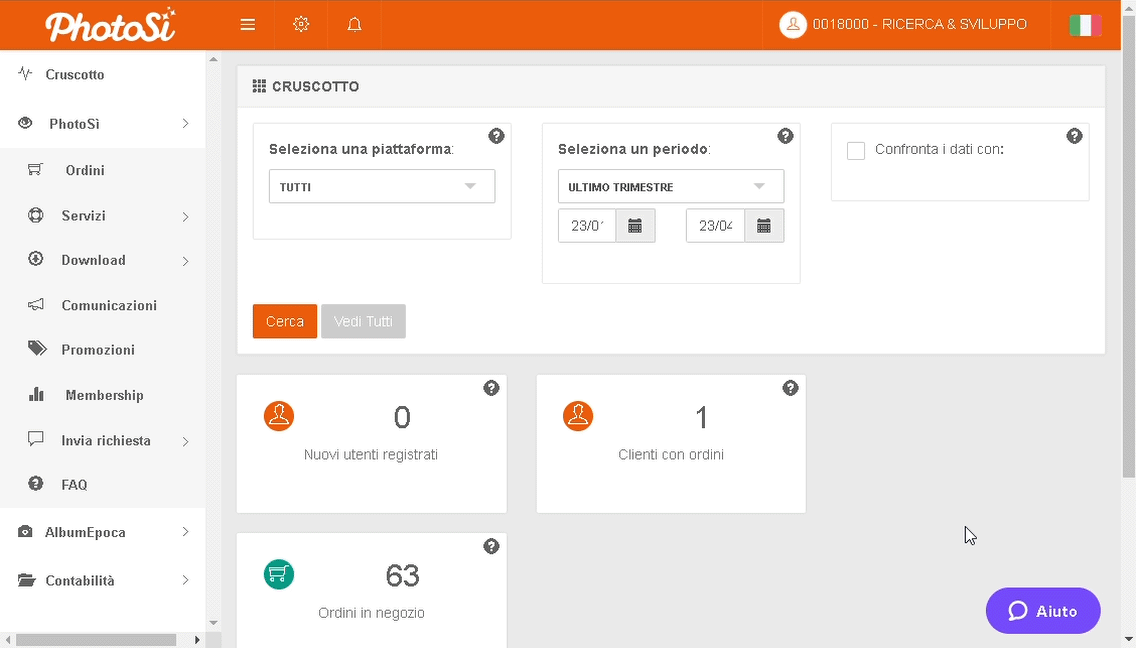
Task: Open calendar picker for end date
Action: tap(764, 226)
